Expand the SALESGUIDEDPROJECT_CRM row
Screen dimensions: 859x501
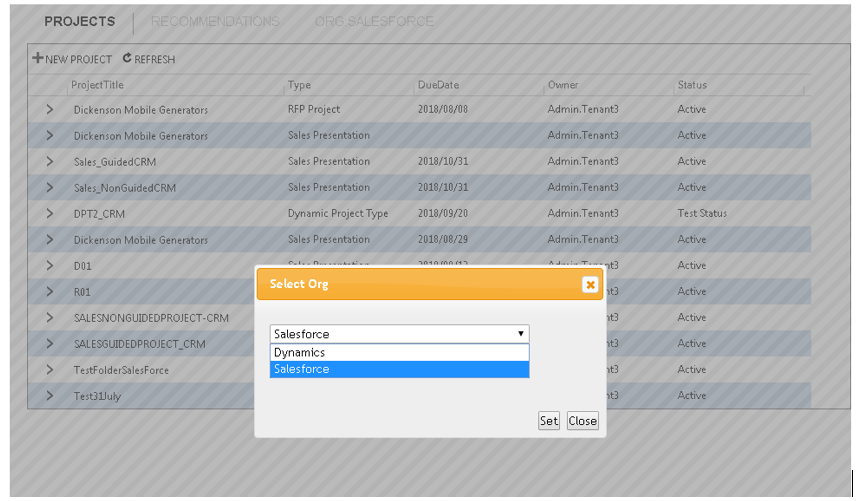[x=49, y=343]
